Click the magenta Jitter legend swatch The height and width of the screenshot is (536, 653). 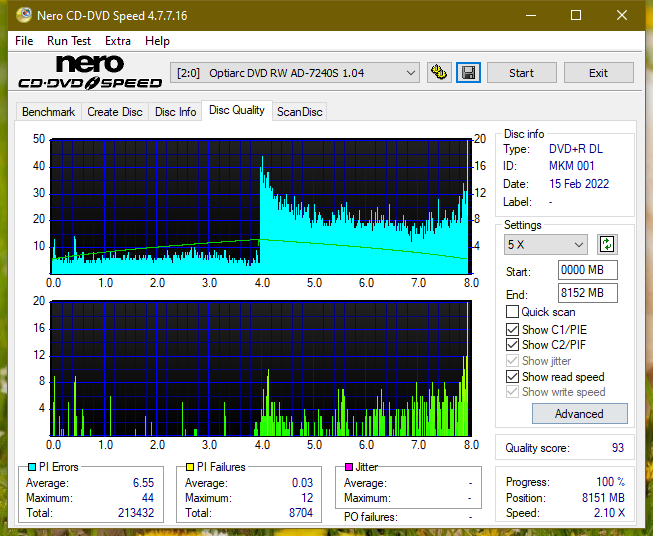pyautogui.click(x=349, y=467)
